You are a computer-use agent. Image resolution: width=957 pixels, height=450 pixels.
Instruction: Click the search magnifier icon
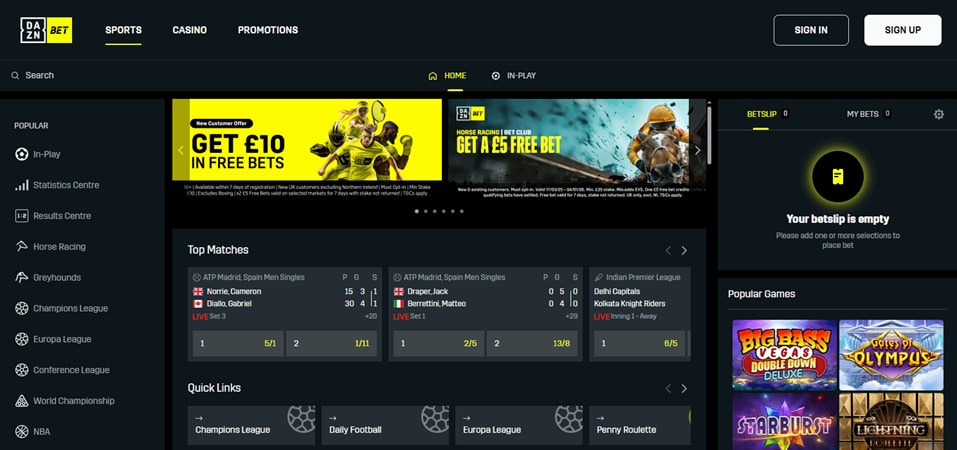tap(15, 76)
